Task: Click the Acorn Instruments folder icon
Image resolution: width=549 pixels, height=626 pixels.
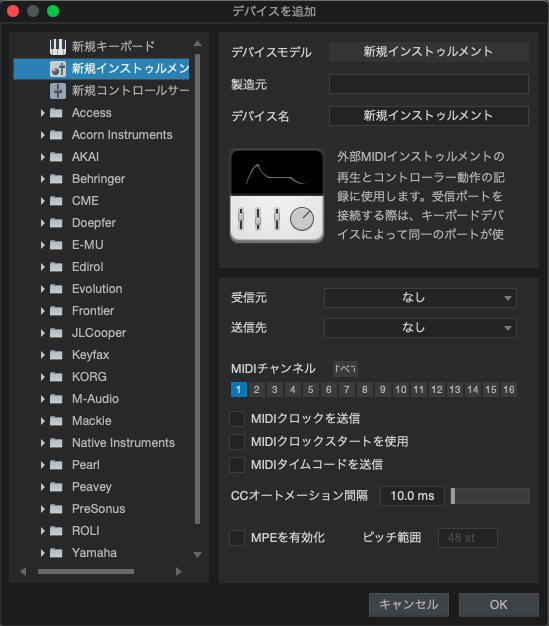Action: click(56, 135)
